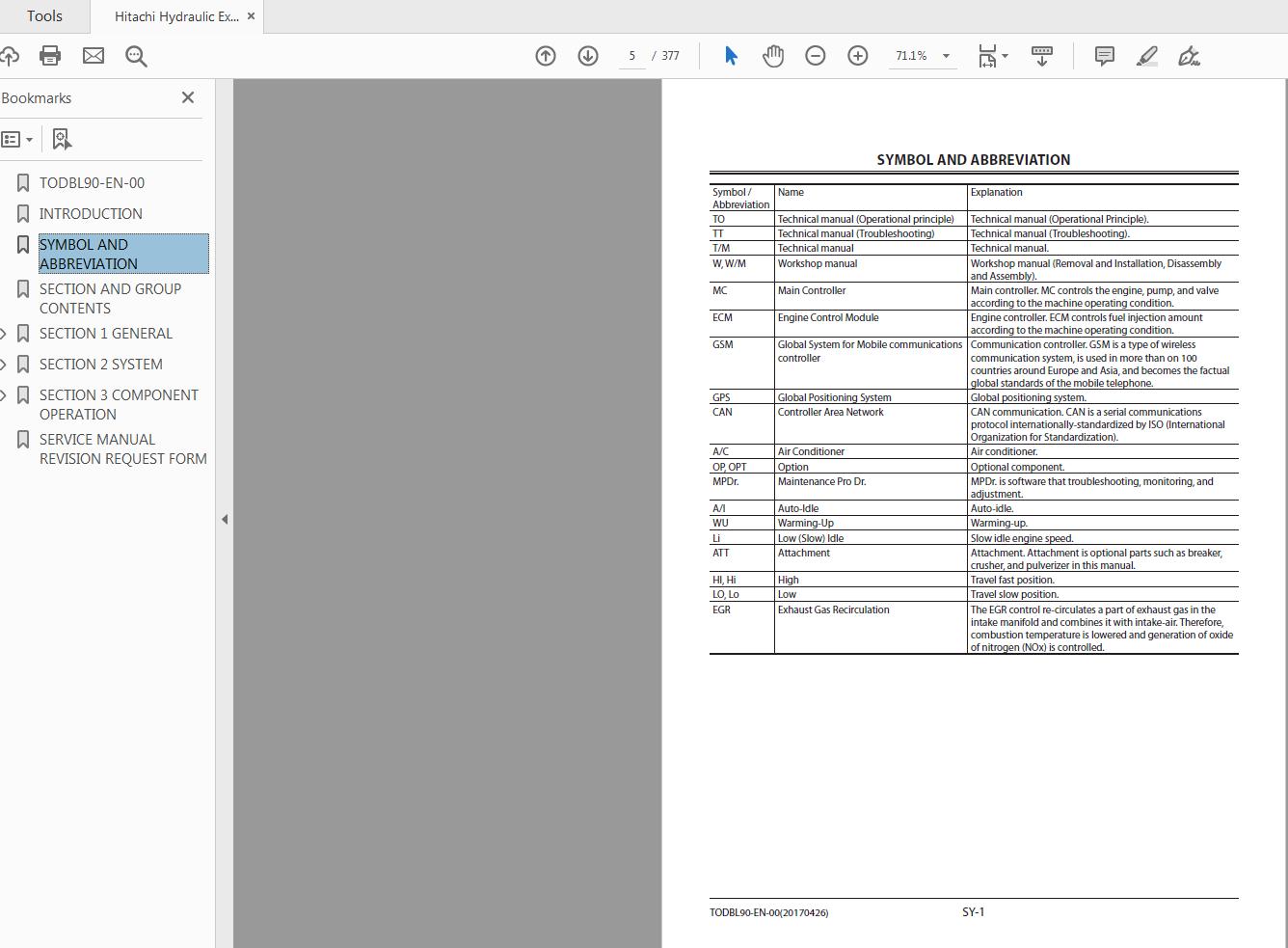
Task: Open the sign document pen tool
Action: pyautogui.click(x=1190, y=56)
